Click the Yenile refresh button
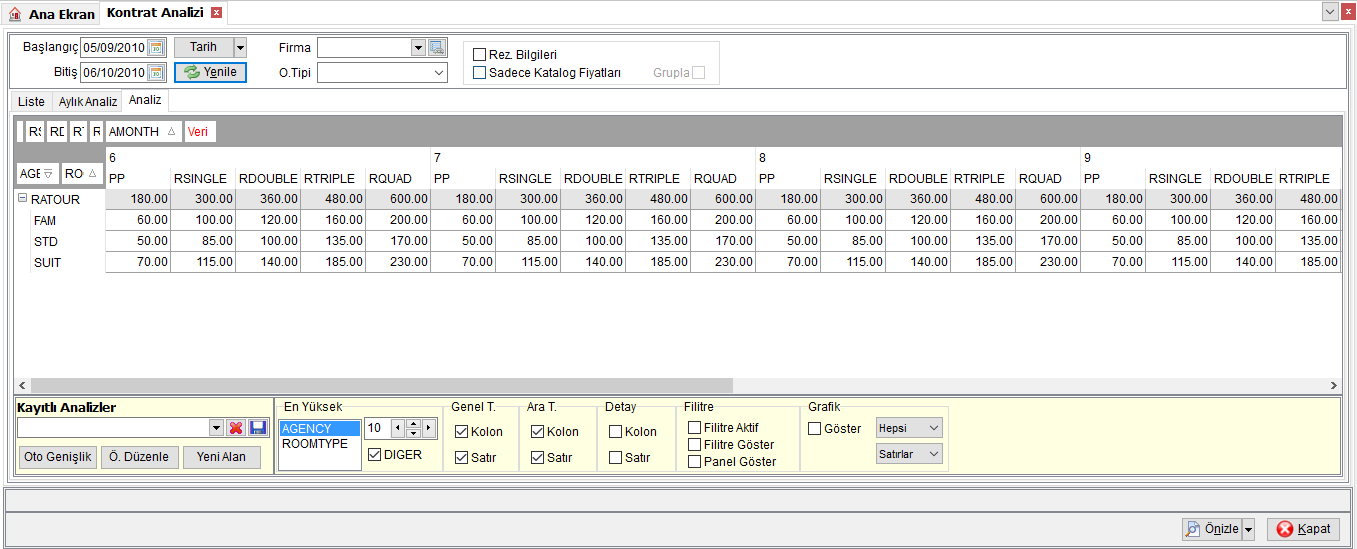Image resolution: width=1357 pixels, height=549 pixels. [210, 72]
